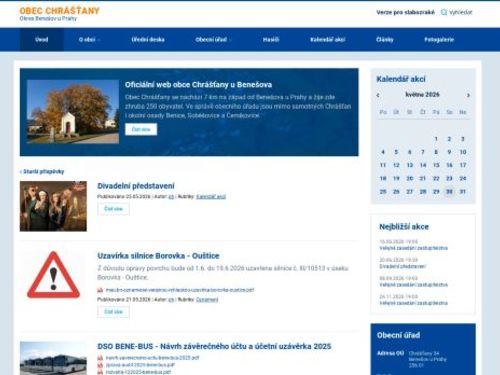
Task: Open the Úvod menu item
Action: click(x=42, y=39)
